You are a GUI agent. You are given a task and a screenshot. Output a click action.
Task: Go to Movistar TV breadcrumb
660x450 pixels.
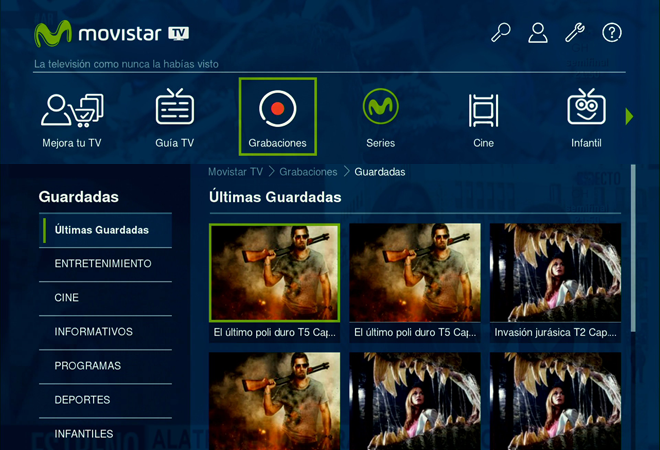pos(235,172)
